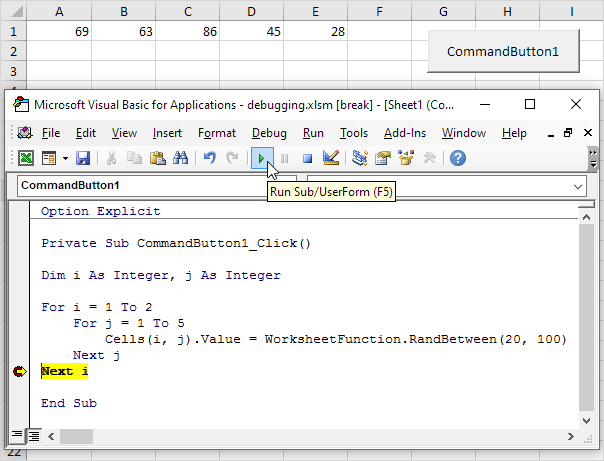Open Project Explorer icon in toolbar

359,158
